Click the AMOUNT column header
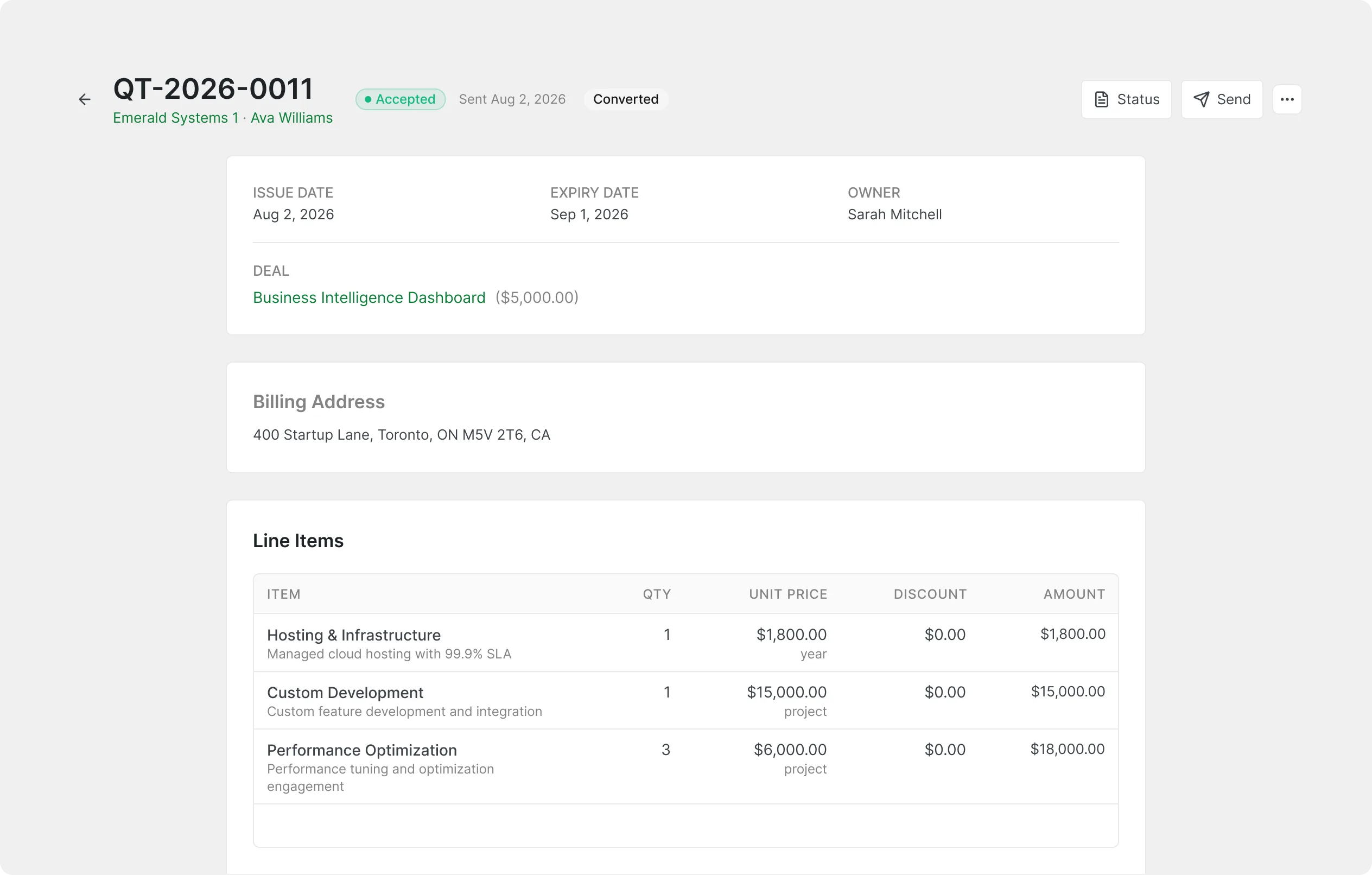 click(1075, 594)
